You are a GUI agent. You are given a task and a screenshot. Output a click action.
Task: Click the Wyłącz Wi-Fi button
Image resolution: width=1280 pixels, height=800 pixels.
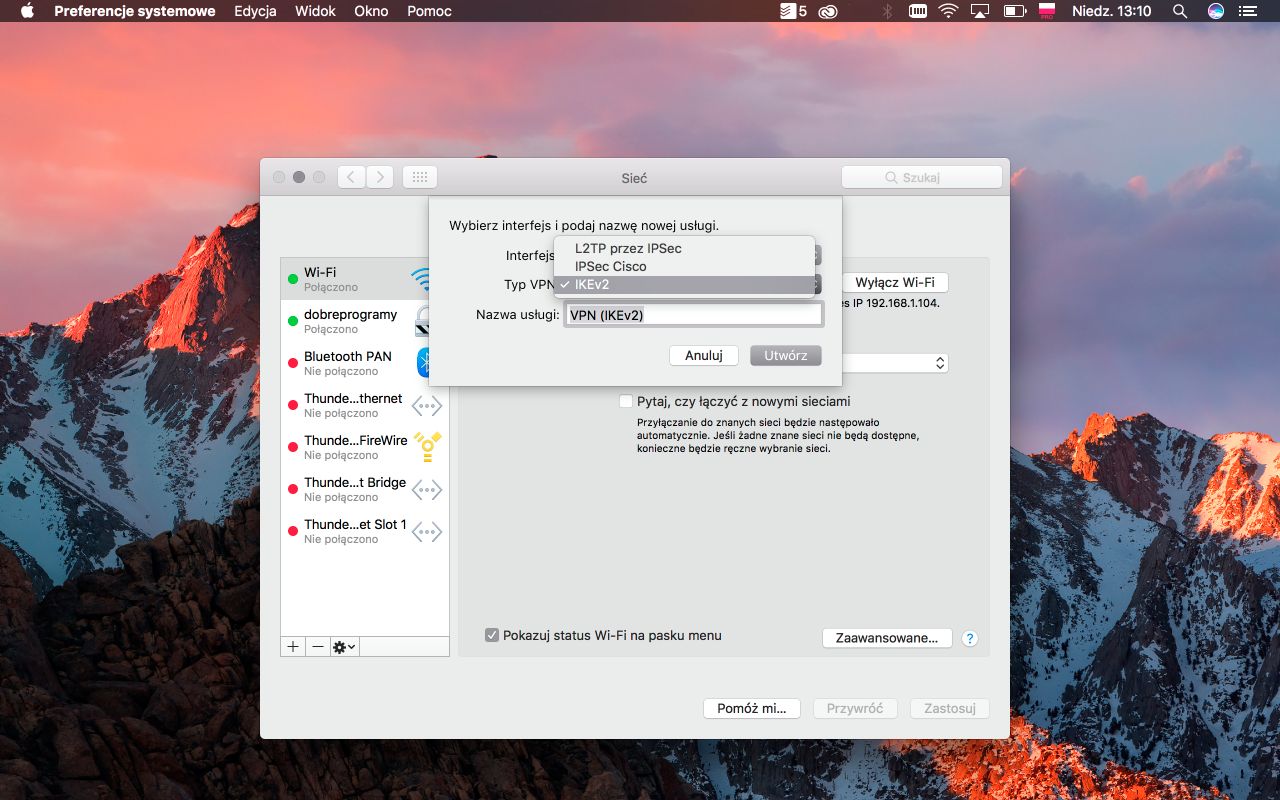[x=895, y=283]
